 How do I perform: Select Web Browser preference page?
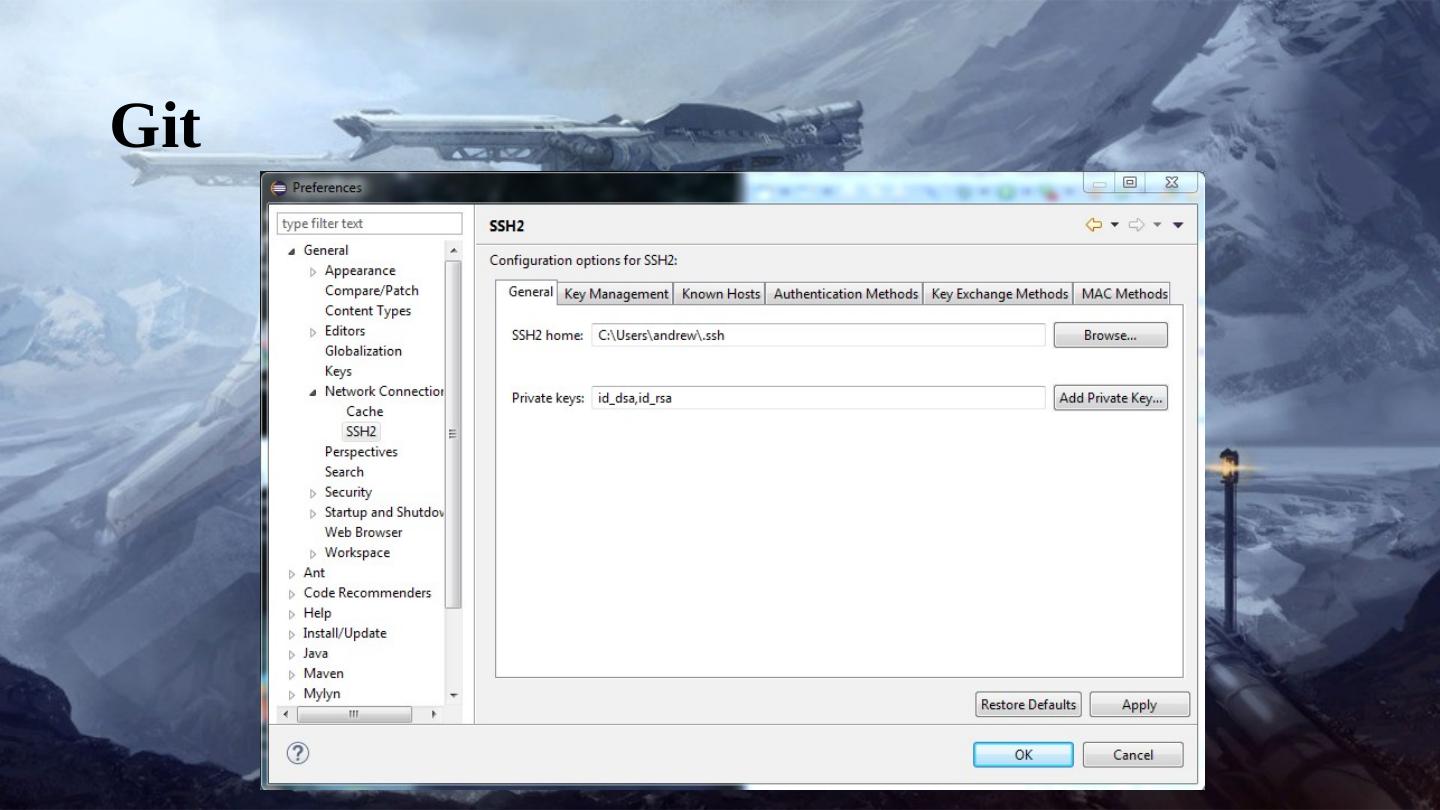364,533
